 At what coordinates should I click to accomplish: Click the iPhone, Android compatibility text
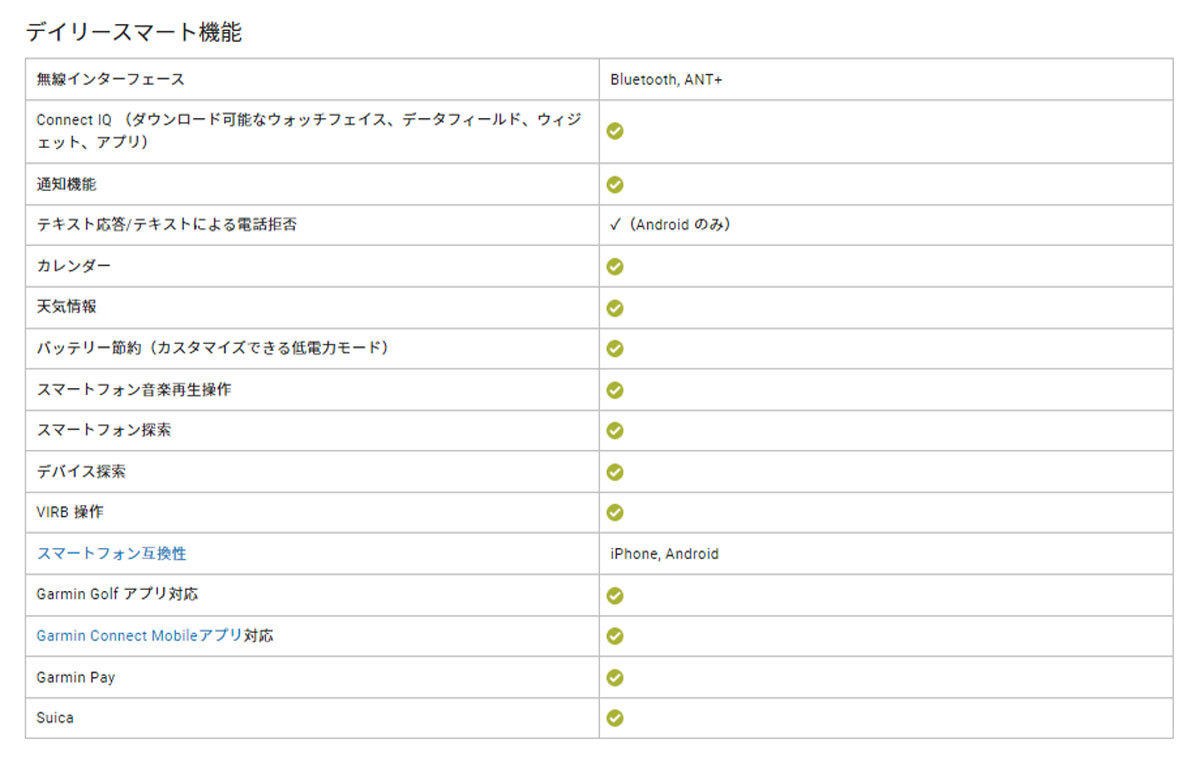[x=664, y=553]
